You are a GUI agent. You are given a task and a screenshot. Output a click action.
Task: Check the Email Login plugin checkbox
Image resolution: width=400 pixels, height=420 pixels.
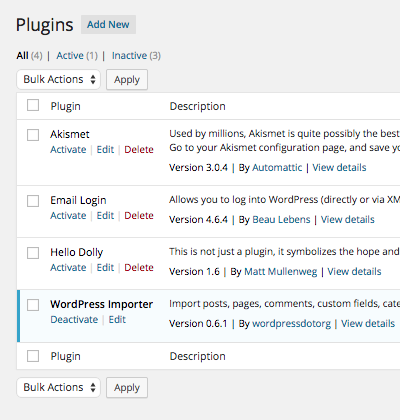(33, 201)
